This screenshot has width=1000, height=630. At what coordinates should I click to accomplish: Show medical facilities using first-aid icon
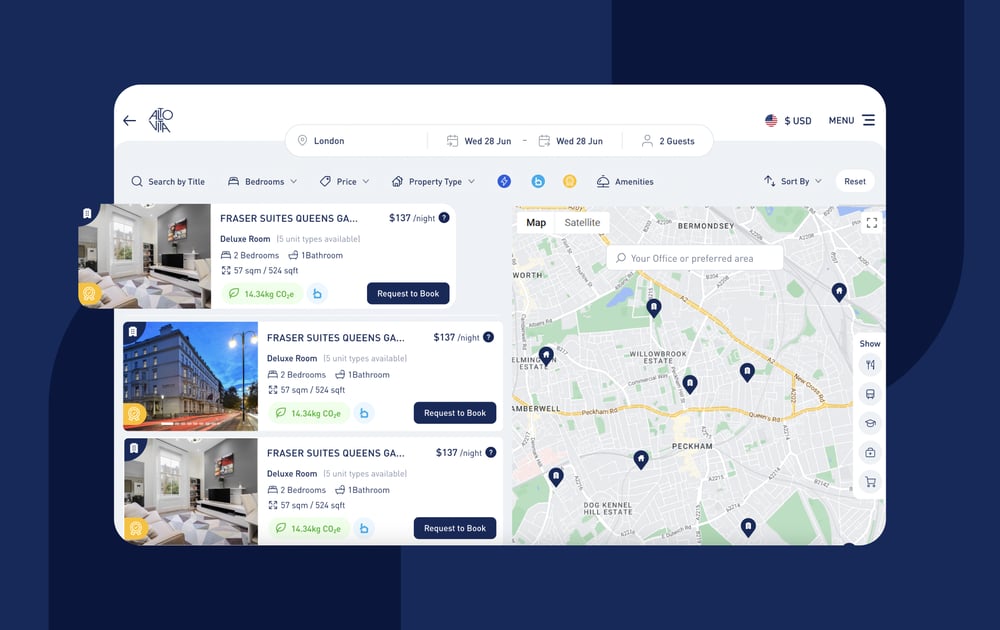point(870,452)
